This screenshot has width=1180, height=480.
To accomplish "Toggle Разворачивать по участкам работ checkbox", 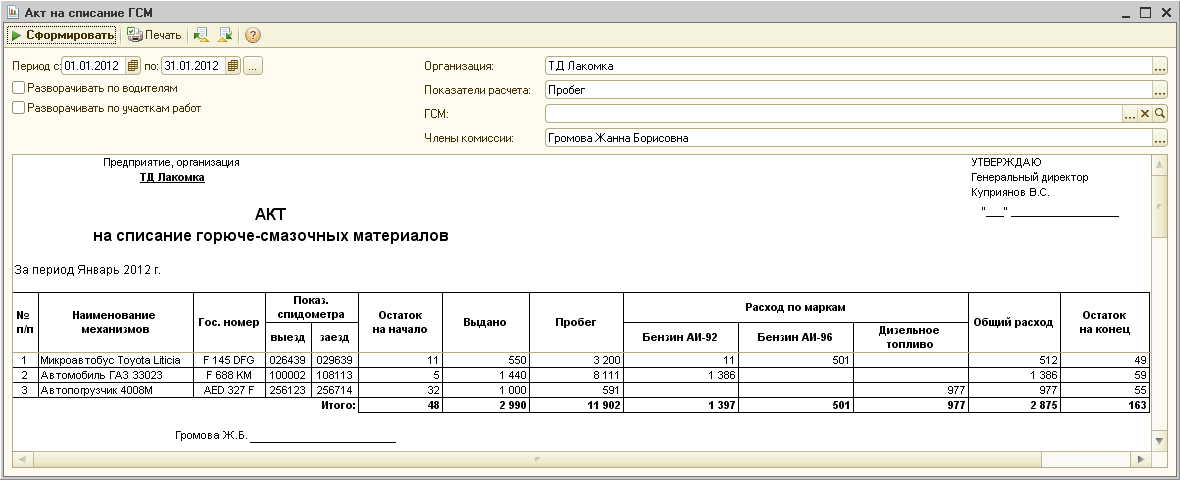I will tap(19, 108).
